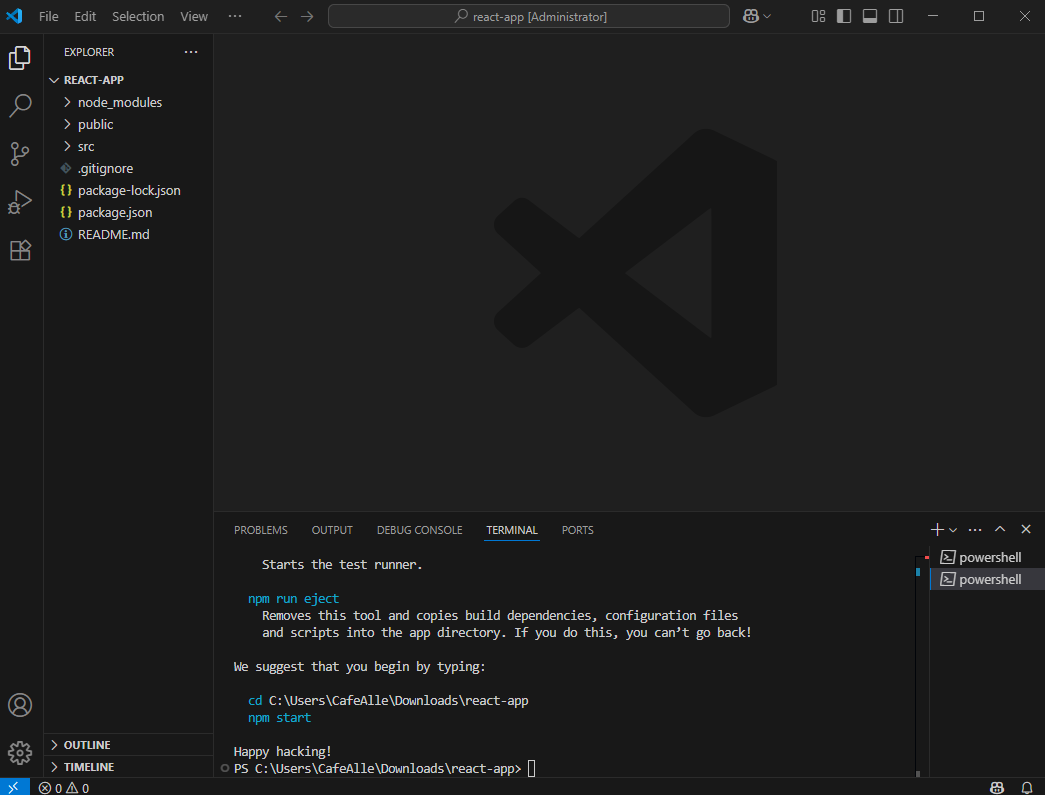Maximize the panel size with chevron up
1045x795 pixels.
pos(1000,529)
